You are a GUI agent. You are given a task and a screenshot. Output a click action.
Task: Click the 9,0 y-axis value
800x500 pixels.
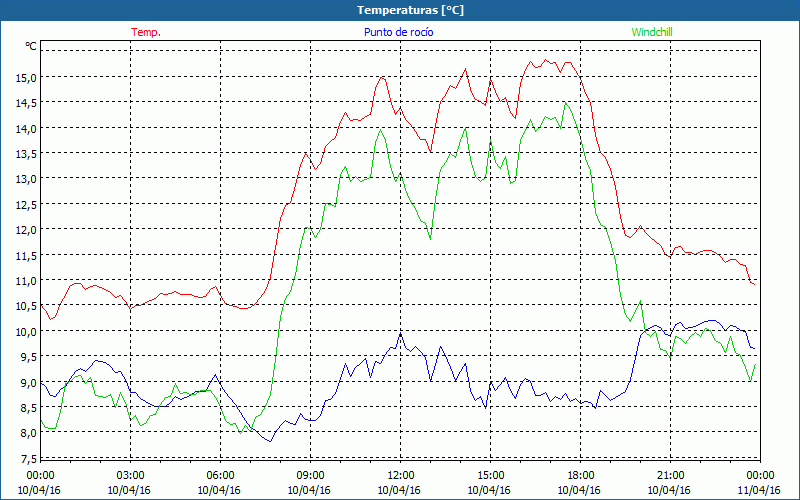[x=30, y=382]
